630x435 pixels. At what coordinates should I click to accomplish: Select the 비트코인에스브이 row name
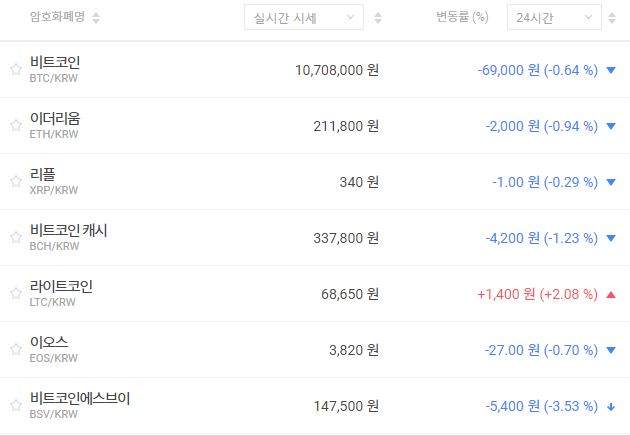(x=80, y=398)
